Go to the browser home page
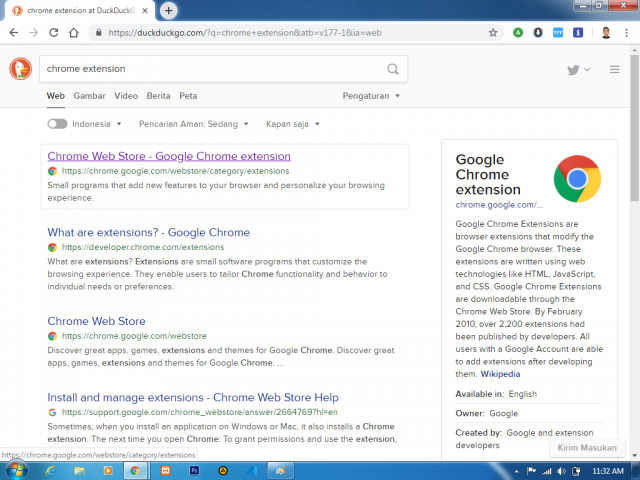This screenshot has width=640, height=480. click(x=75, y=32)
